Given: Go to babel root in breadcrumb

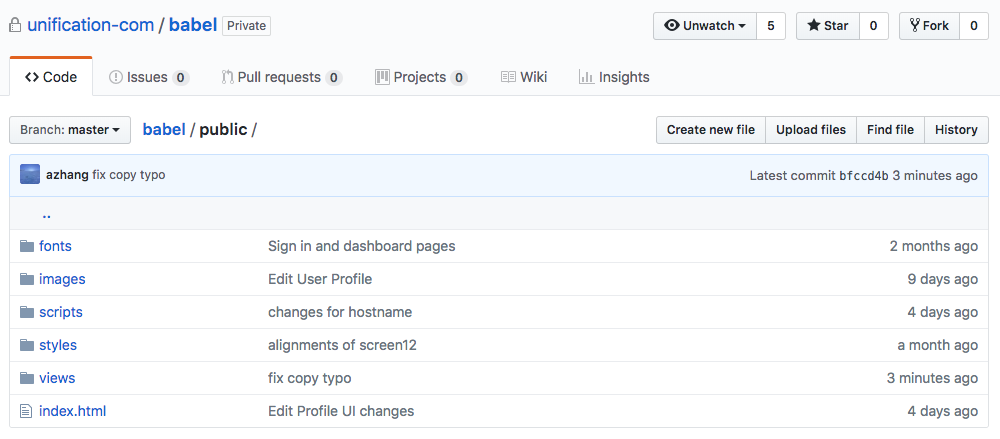Looking at the screenshot, I should (x=164, y=130).
